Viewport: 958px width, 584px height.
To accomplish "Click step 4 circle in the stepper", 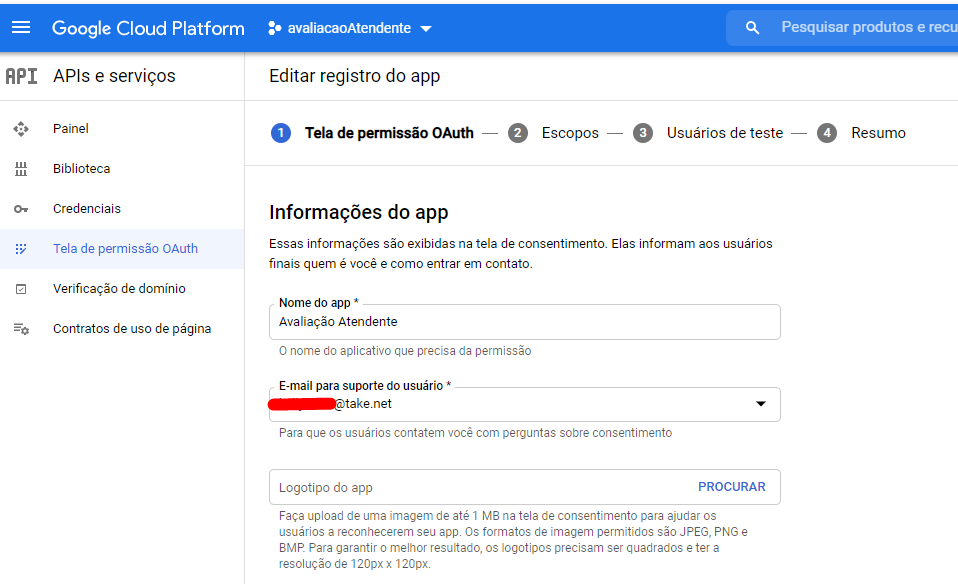I will [x=827, y=133].
